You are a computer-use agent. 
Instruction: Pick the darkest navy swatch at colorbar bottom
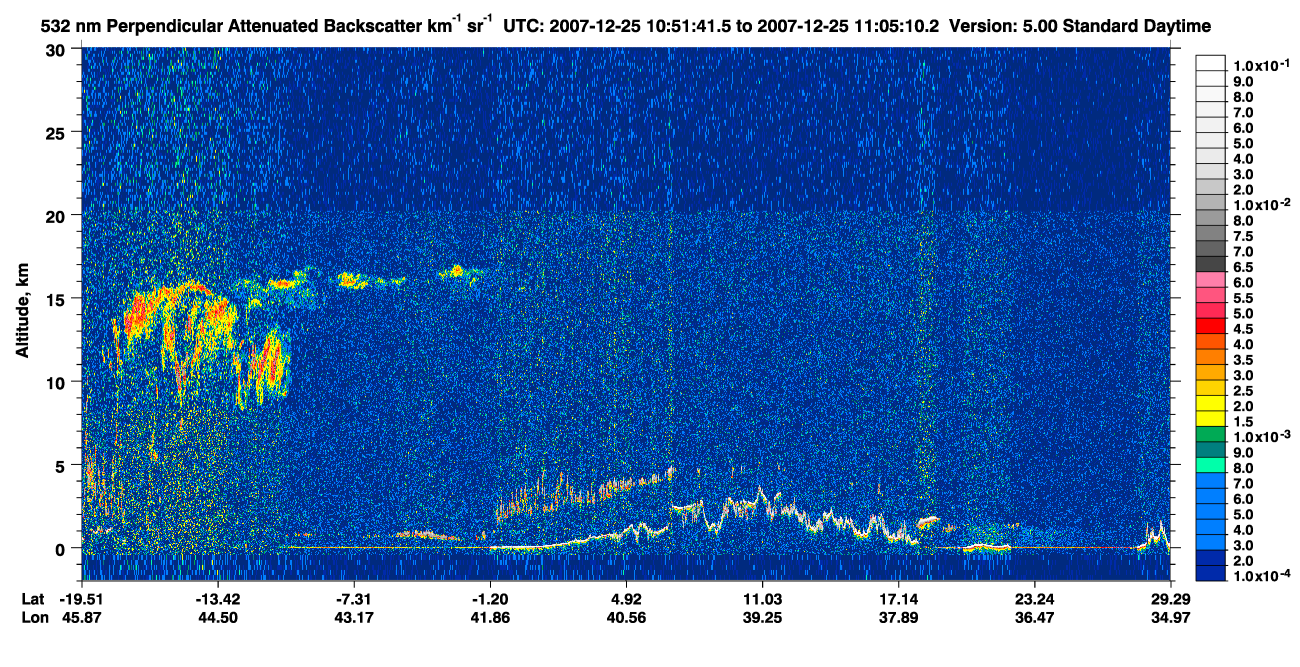tap(1211, 574)
